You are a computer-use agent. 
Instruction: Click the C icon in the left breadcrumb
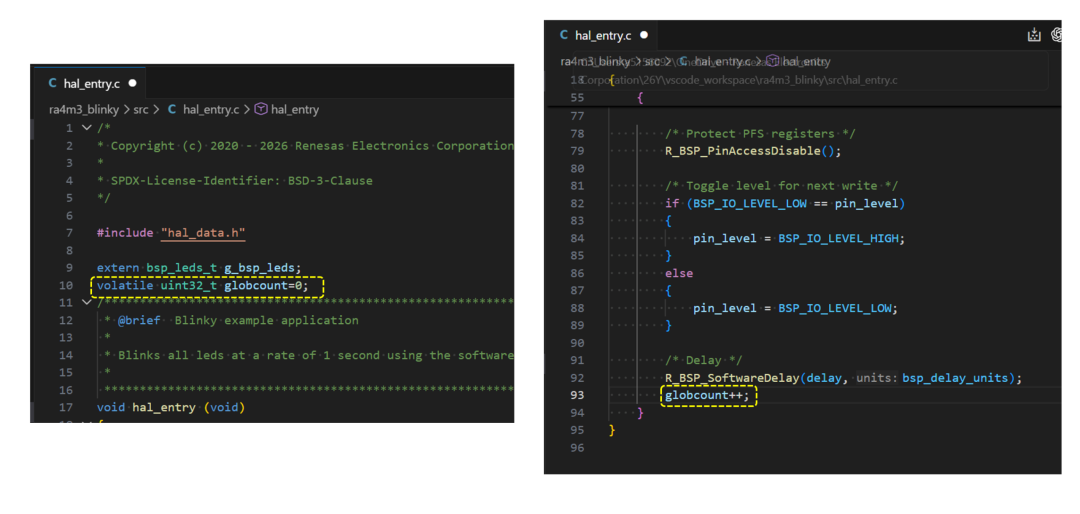(x=172, y=110)
